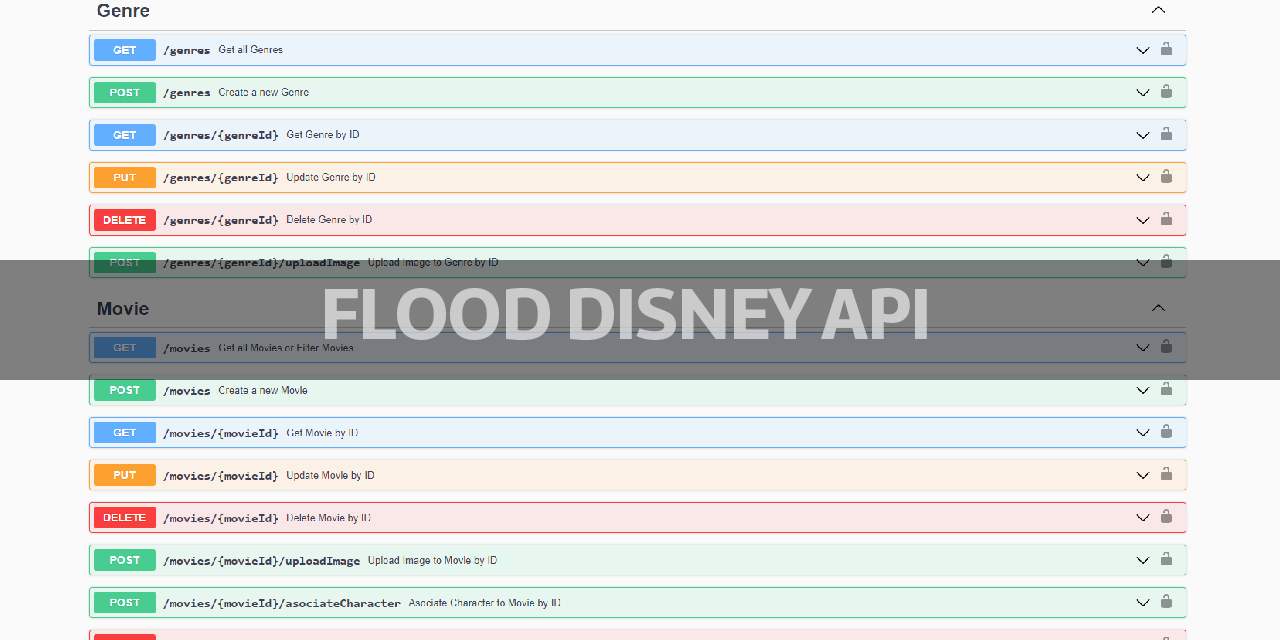Screen dimensions: 1280x640
Task: Open auth padlock for DELETE /genres/{genreId}
Action: click(x=1166, y=219)
